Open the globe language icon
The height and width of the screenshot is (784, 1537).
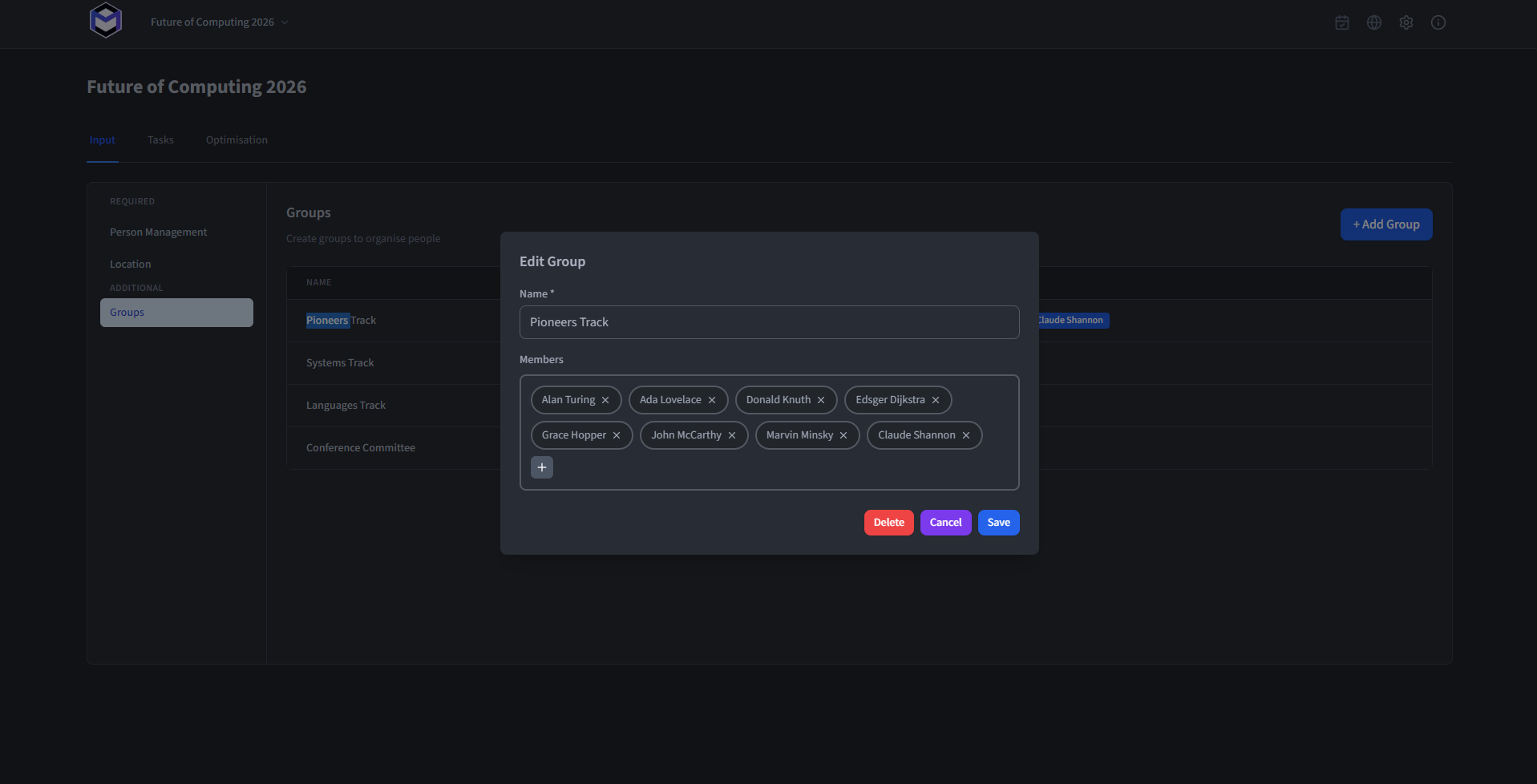[x=1374, y=22]
